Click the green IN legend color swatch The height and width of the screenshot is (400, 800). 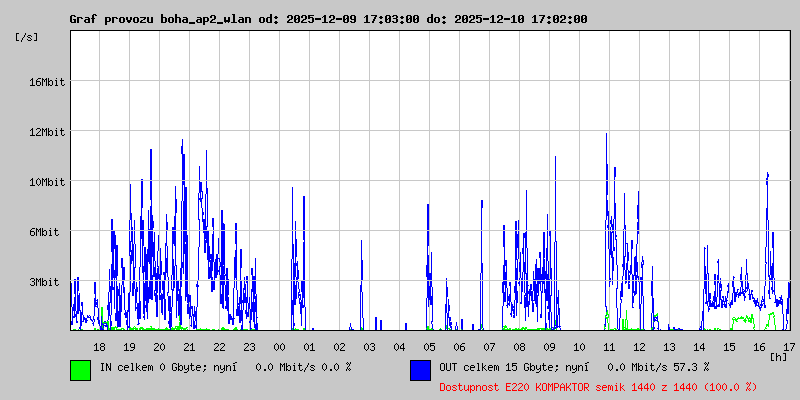80,369
